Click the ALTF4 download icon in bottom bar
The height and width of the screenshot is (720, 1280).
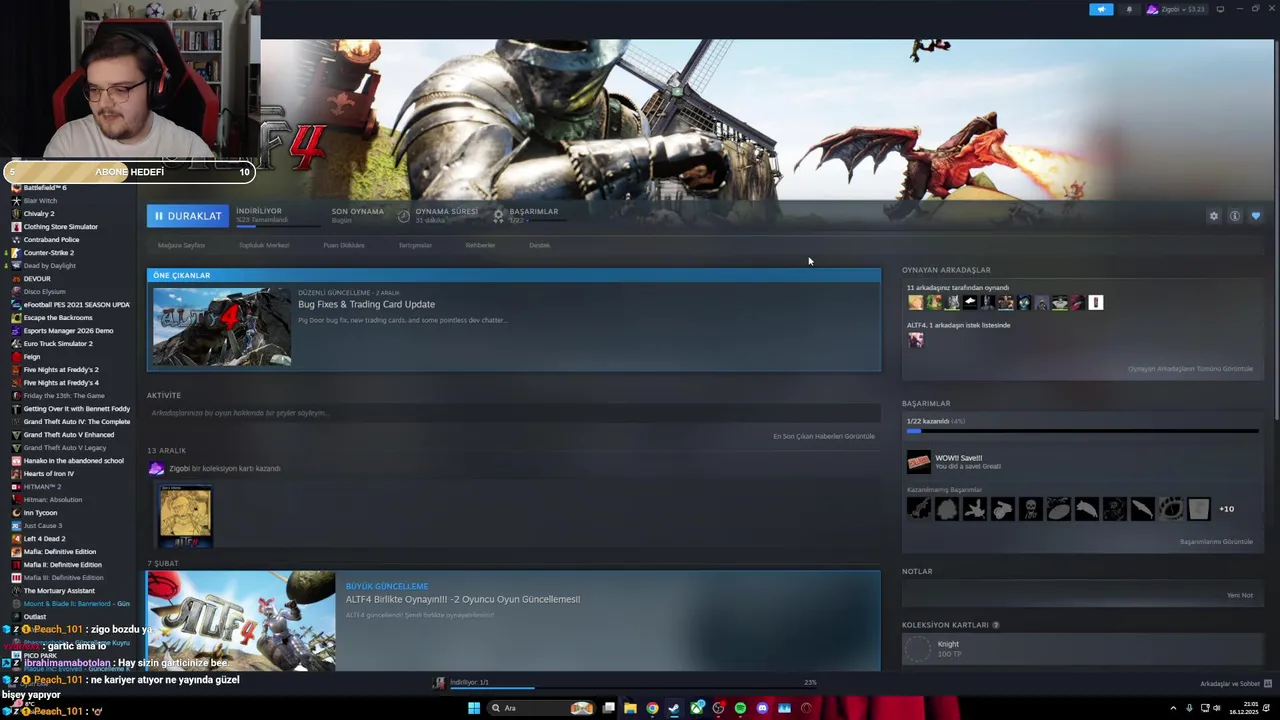439,683
